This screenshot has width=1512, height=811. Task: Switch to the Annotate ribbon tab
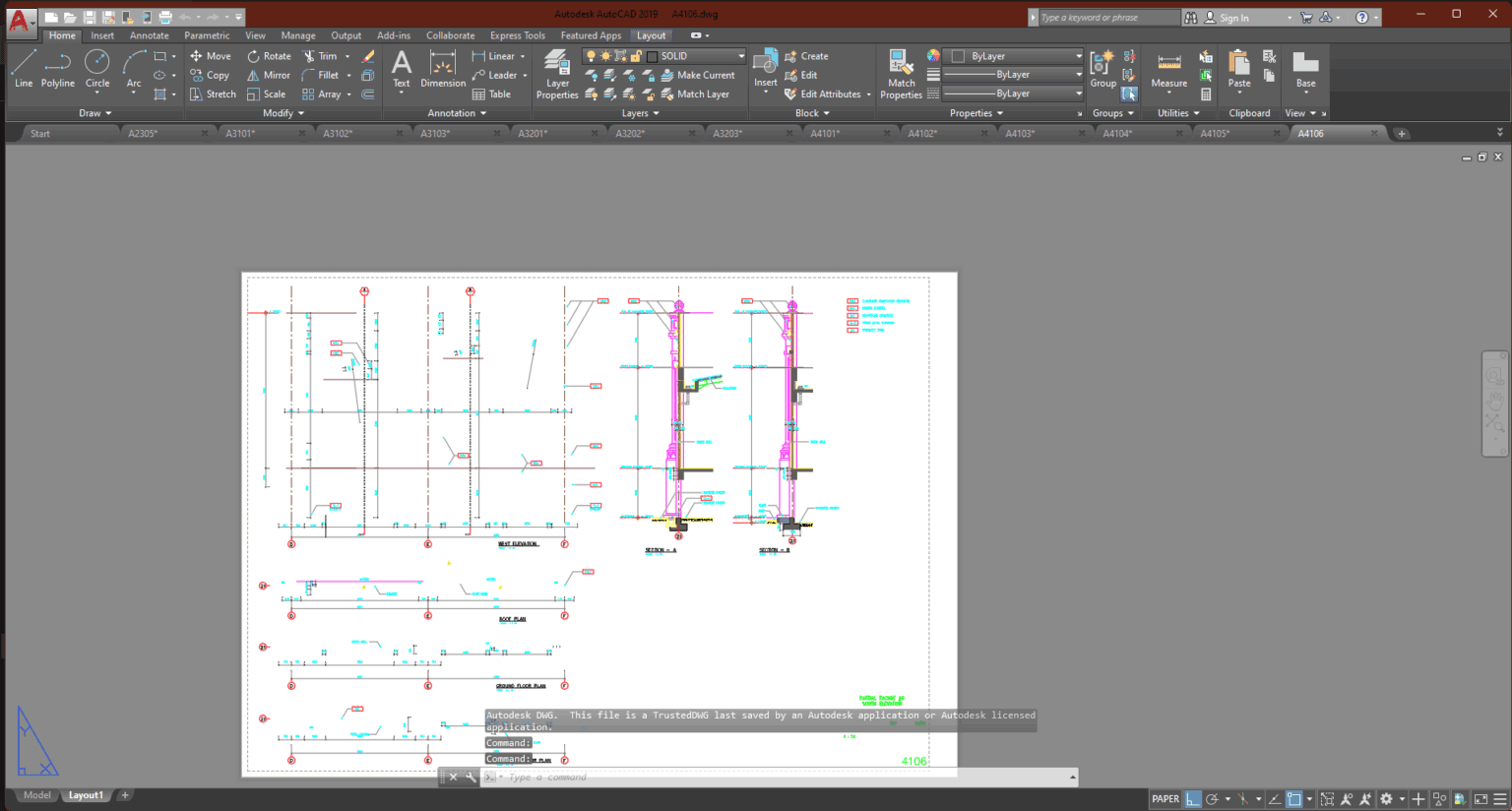149,35
